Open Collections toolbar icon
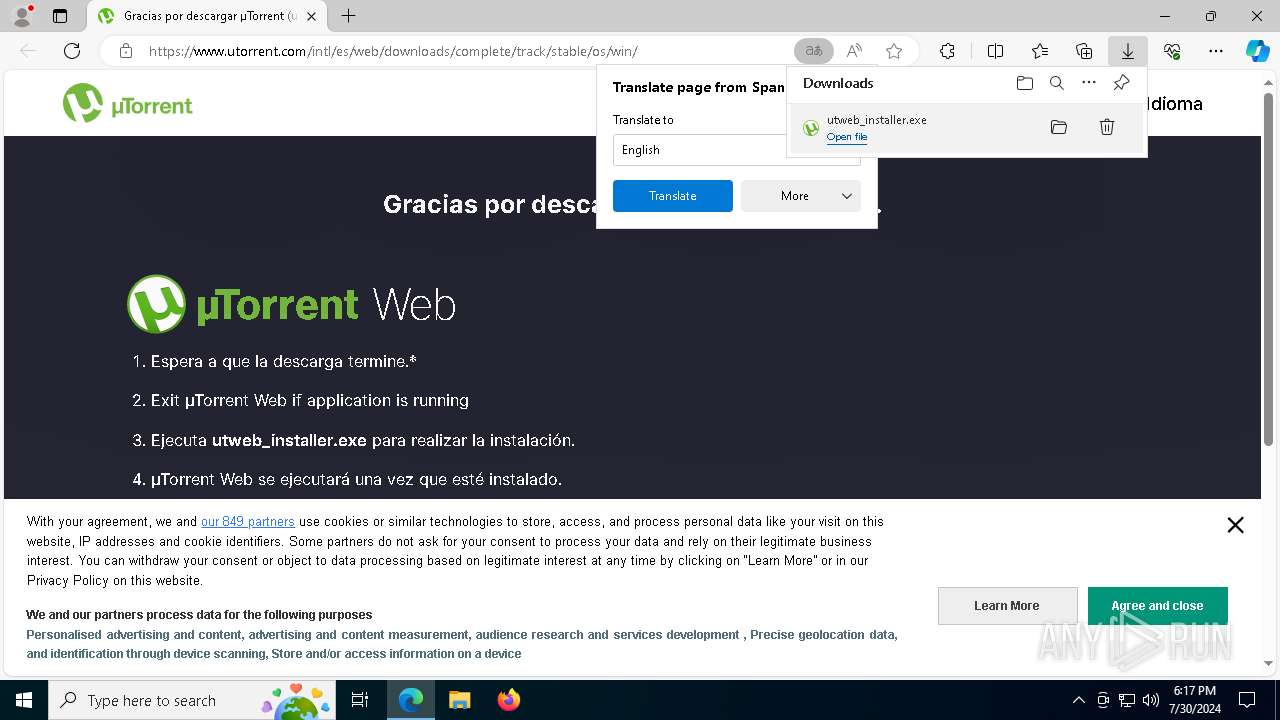Screen dimensions: 1280x720 [1084, 51]
